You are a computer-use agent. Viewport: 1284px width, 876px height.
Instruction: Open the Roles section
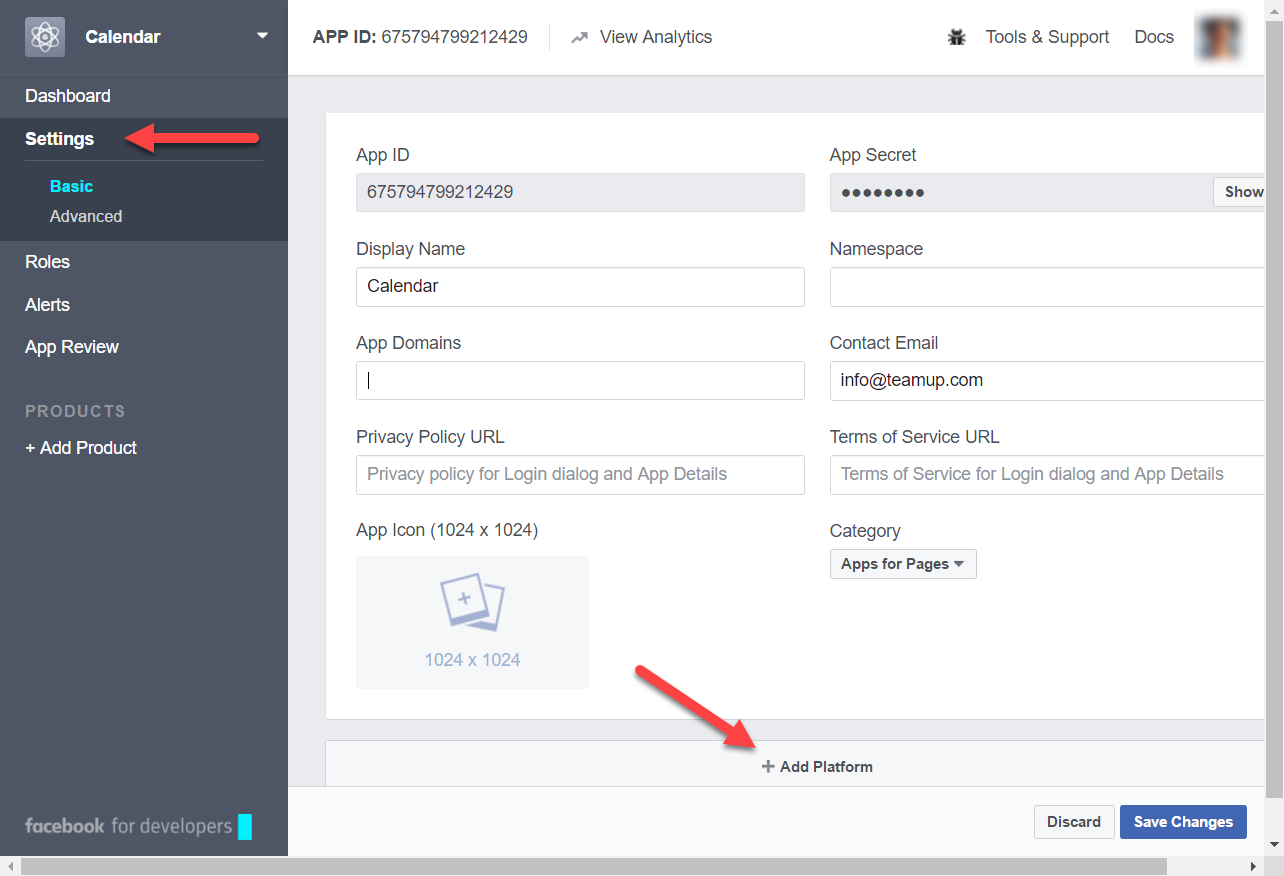click(48, 262)
